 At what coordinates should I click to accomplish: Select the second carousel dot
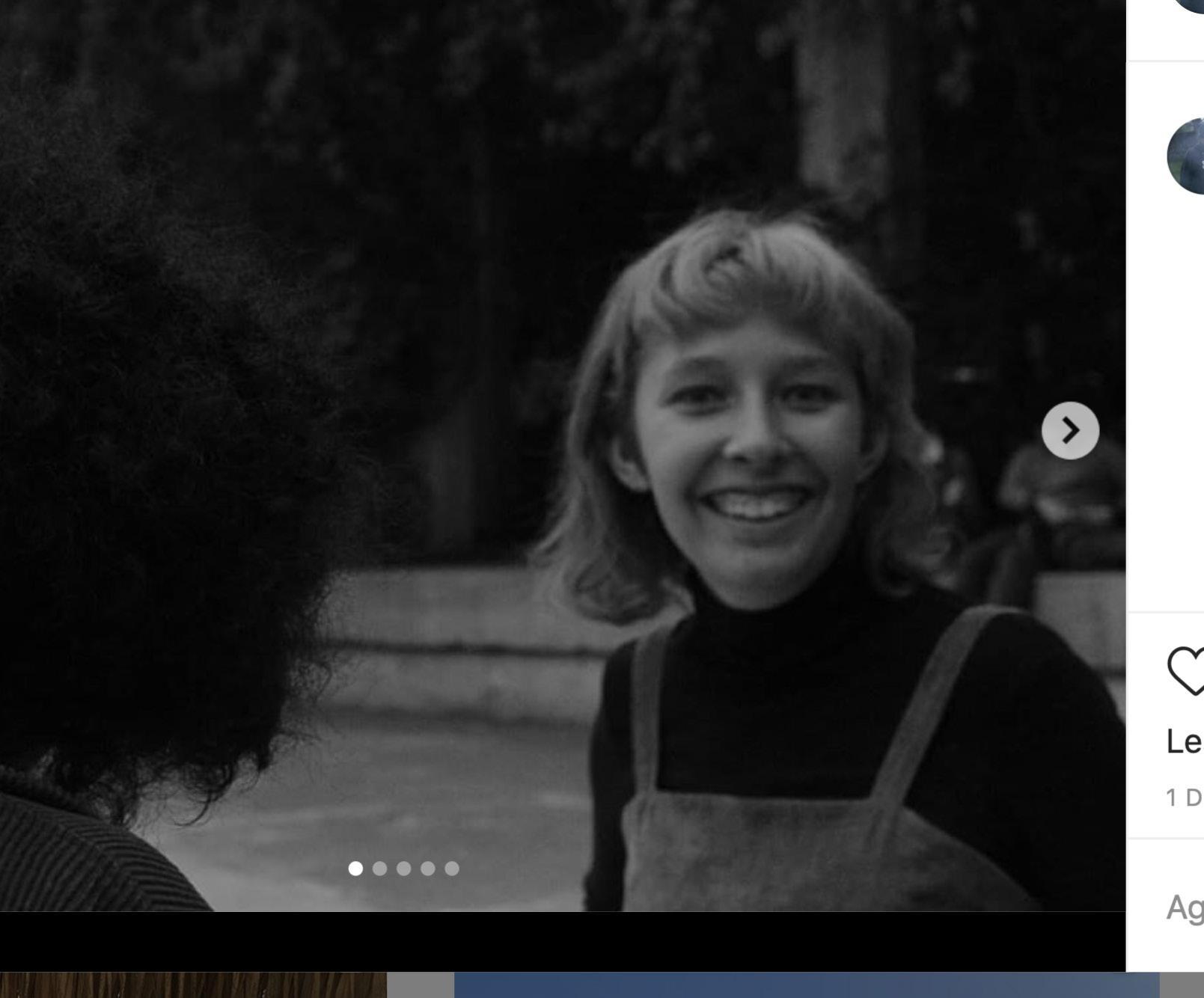tap(379, 868)
